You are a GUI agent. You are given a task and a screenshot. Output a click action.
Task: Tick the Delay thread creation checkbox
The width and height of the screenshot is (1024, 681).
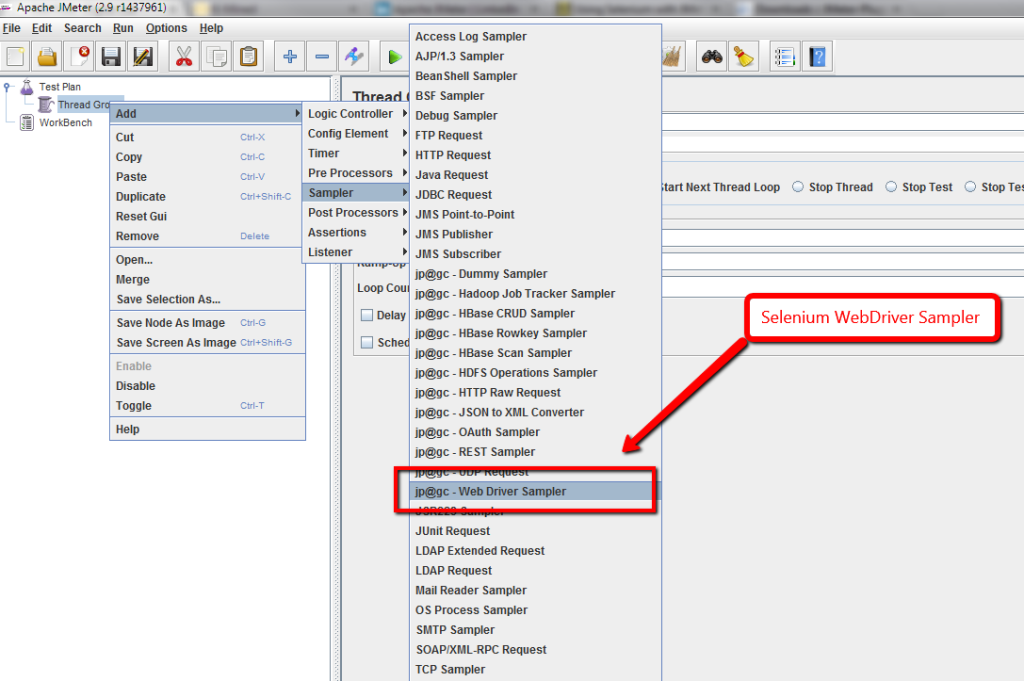pos(367,315)
